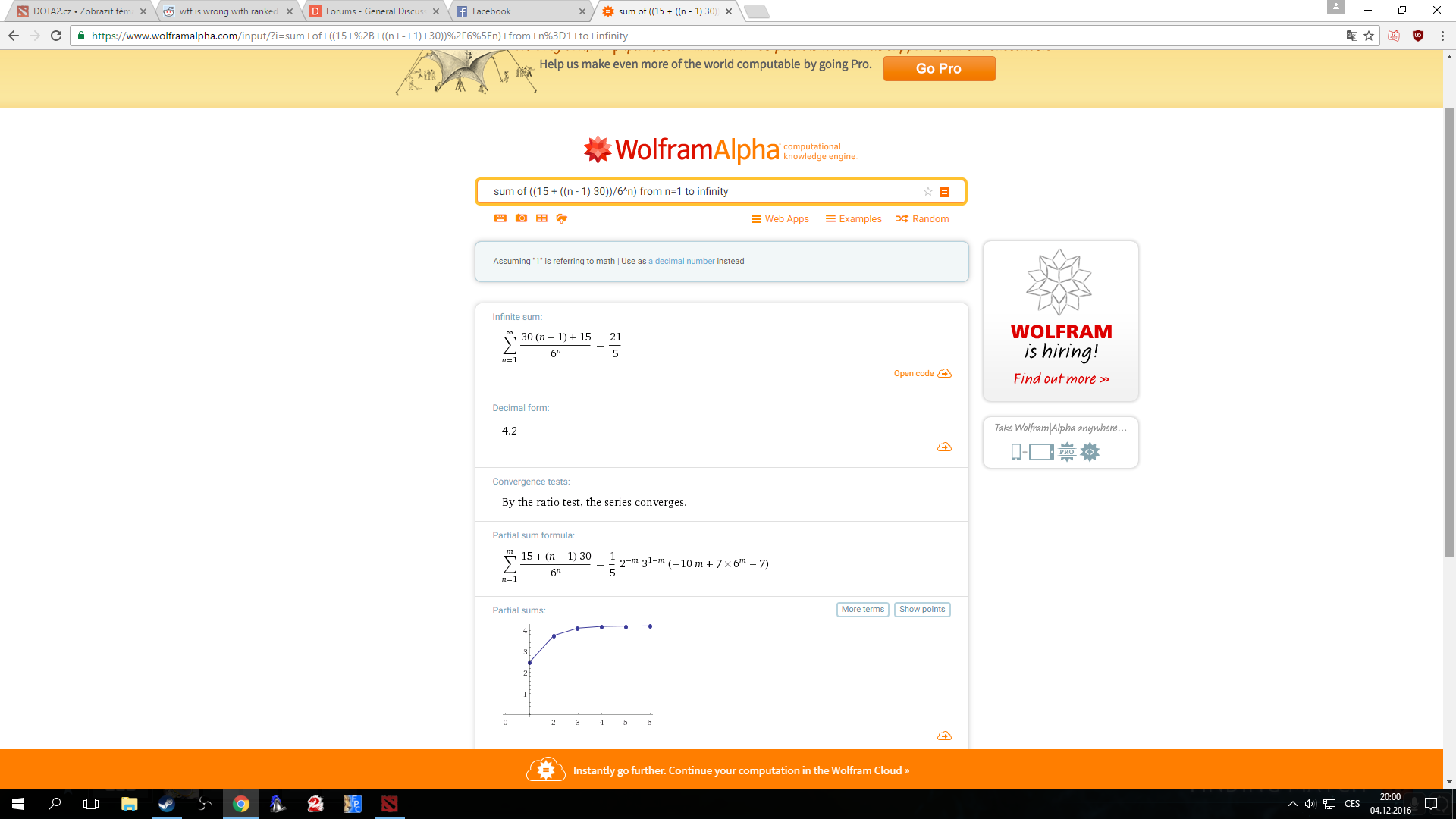Click the translate page icon in address bar

pyautogui.click(x=1351, y=36)
